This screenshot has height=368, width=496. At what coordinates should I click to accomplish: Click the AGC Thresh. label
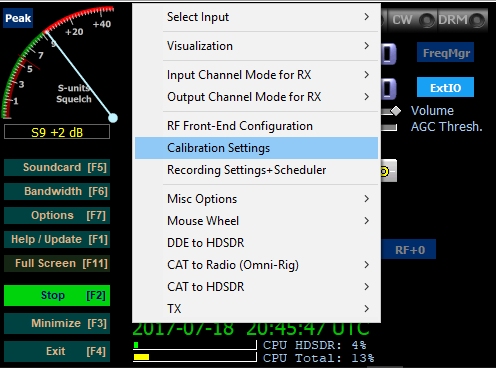[446, 127]
